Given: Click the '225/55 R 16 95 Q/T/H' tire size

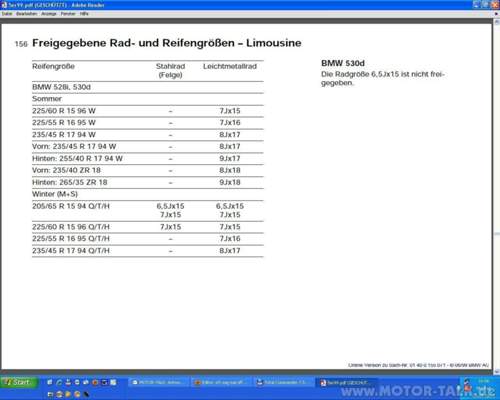Looking at the screenshot, I should 71,239.
